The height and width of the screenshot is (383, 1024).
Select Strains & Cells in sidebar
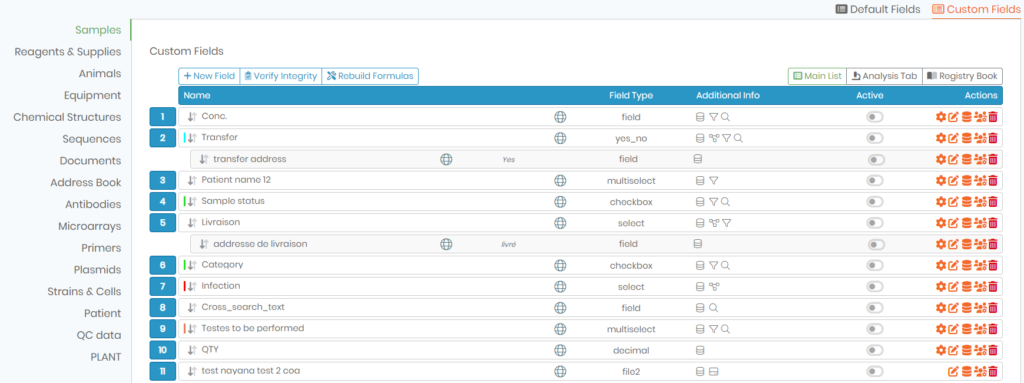[x=84, y=291]
